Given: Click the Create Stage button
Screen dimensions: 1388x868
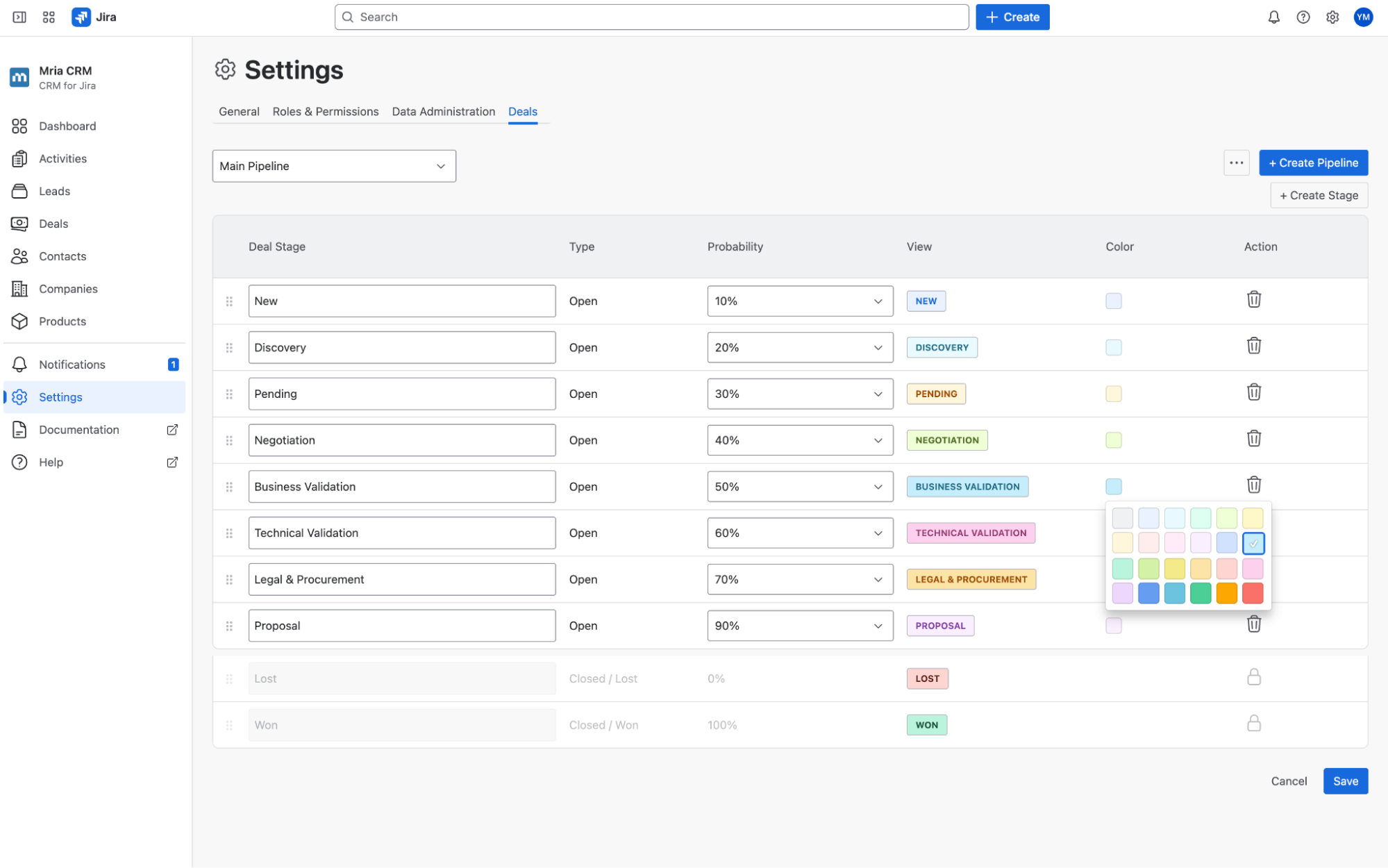Looking at the screenshot, I should click(x=1319, y=196).
